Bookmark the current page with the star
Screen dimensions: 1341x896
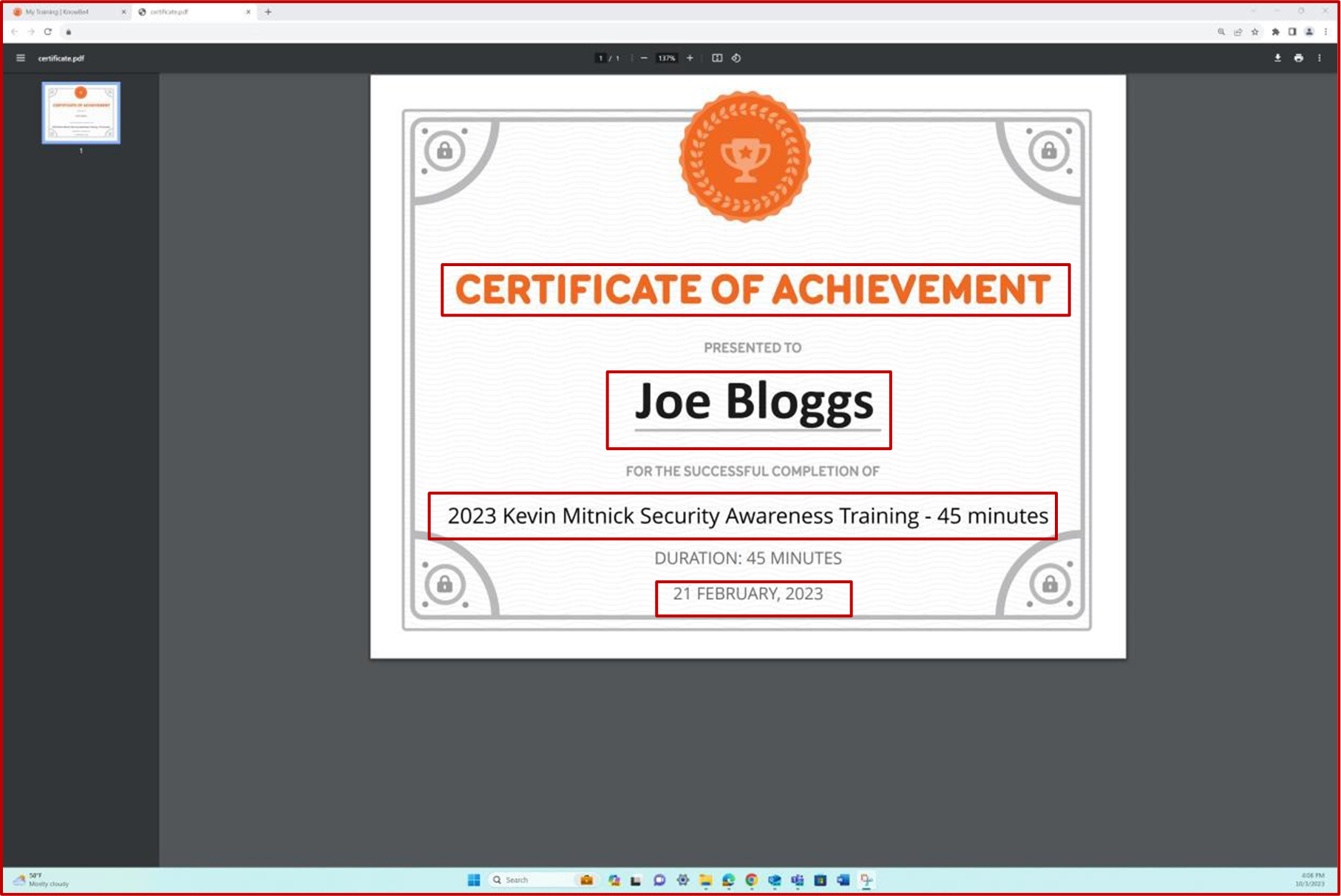[x=1255, y=32]
